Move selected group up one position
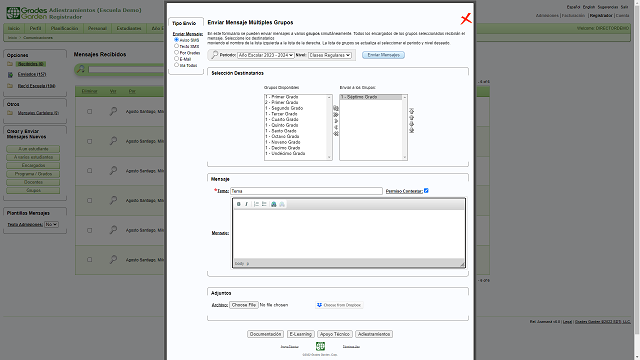This screenshot has height=360, width=640. pyautogui.click(x=411, y=118)
